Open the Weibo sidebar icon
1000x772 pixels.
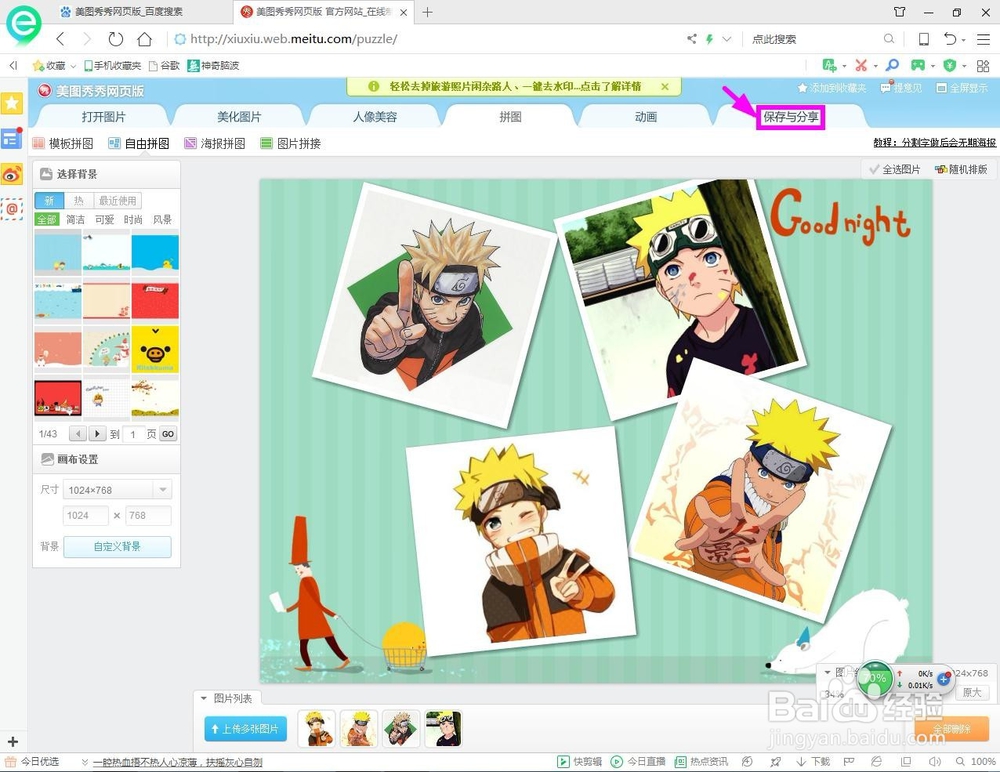(12, 174)
